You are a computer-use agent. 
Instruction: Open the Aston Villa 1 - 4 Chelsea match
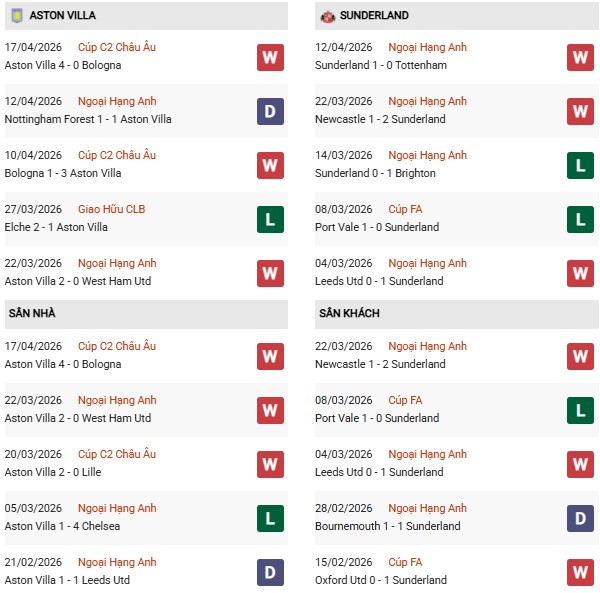pos(62,526)
